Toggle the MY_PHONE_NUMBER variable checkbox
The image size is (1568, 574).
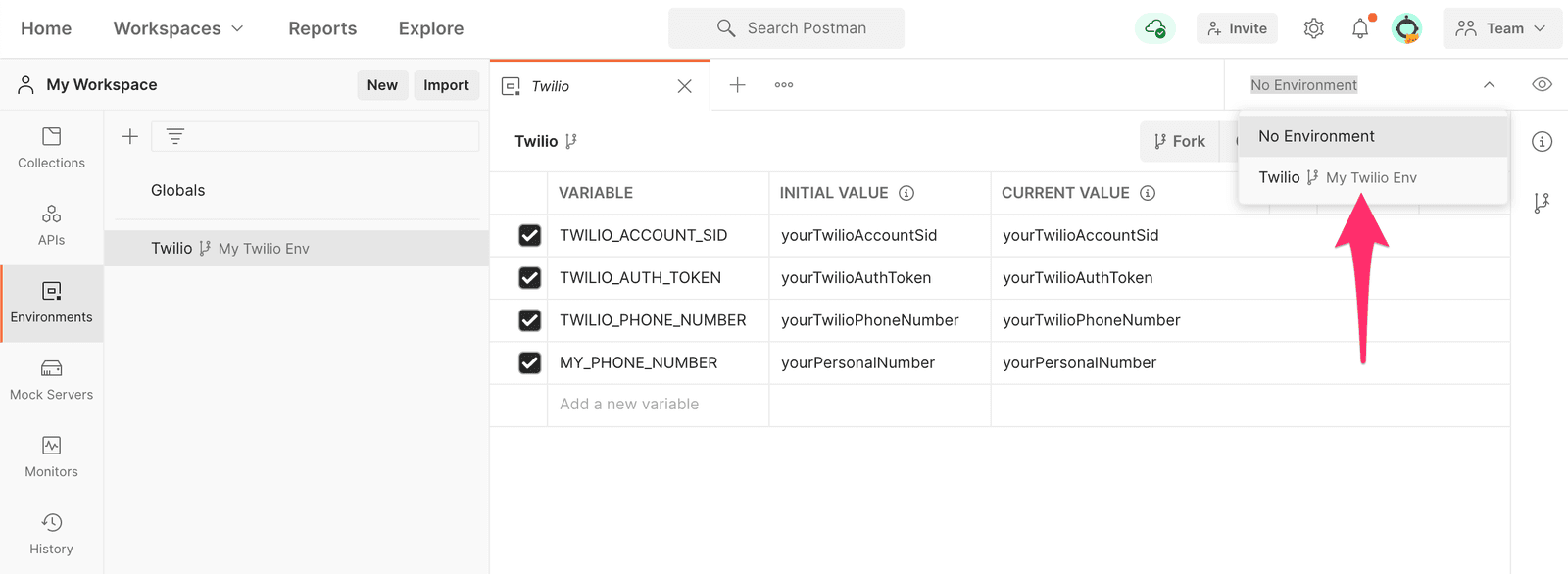529,363
